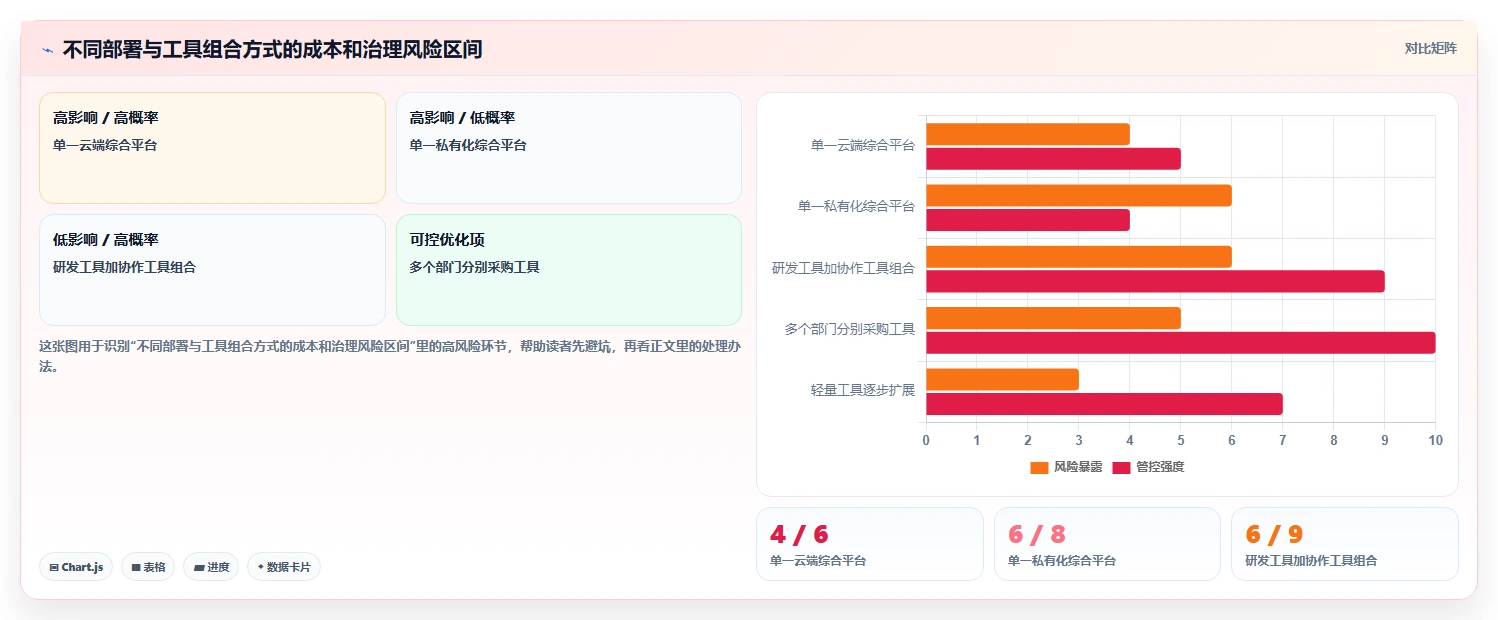1498x620 pixels.
Task: Click the 数据卡片 tag chip
Action: [x=284, y=567]
